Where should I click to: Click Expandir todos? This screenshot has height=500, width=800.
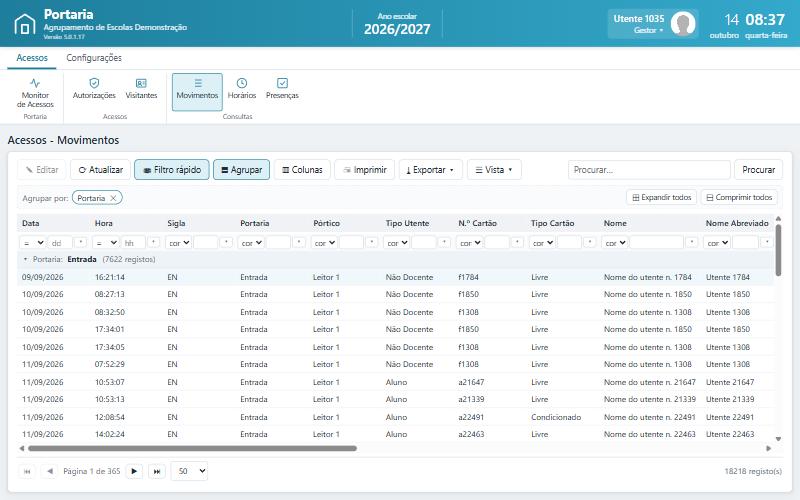pos(661,197)
